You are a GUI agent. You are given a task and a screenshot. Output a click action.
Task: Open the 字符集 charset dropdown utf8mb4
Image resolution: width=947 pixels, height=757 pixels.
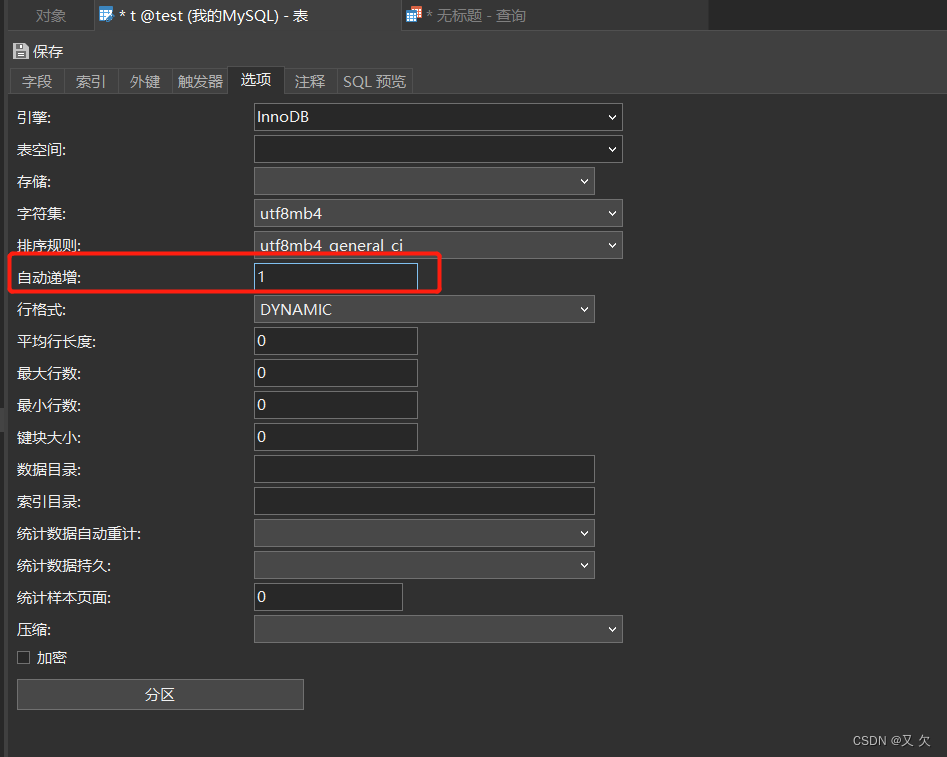(438, 213)
